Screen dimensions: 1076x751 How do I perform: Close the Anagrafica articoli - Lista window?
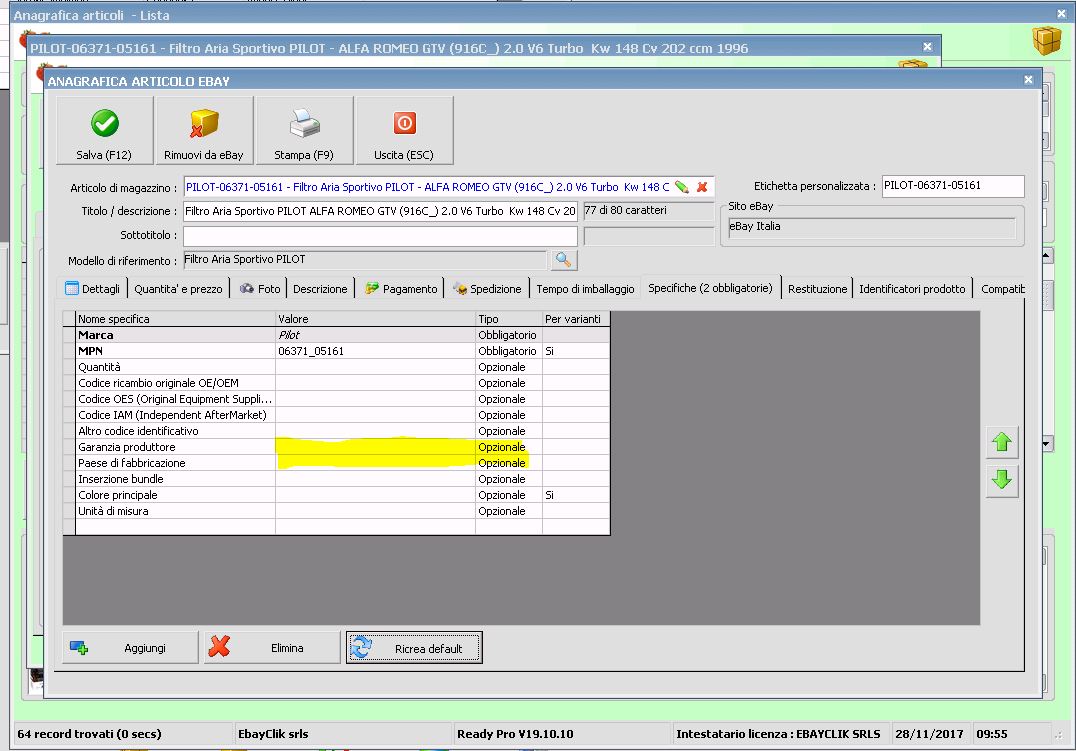[x=1062, y=14]
